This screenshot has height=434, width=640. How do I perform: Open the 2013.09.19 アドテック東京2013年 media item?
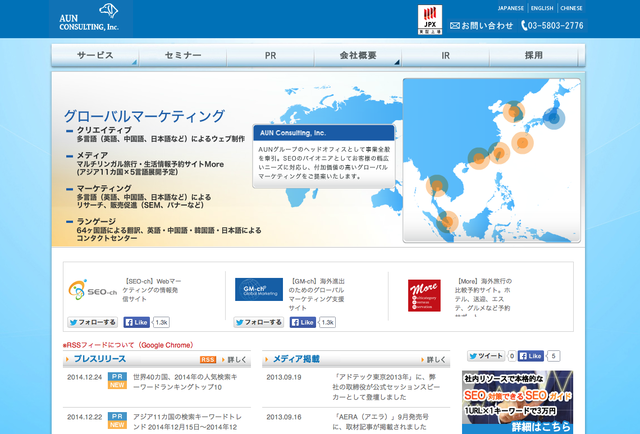[x=386, y=387]
